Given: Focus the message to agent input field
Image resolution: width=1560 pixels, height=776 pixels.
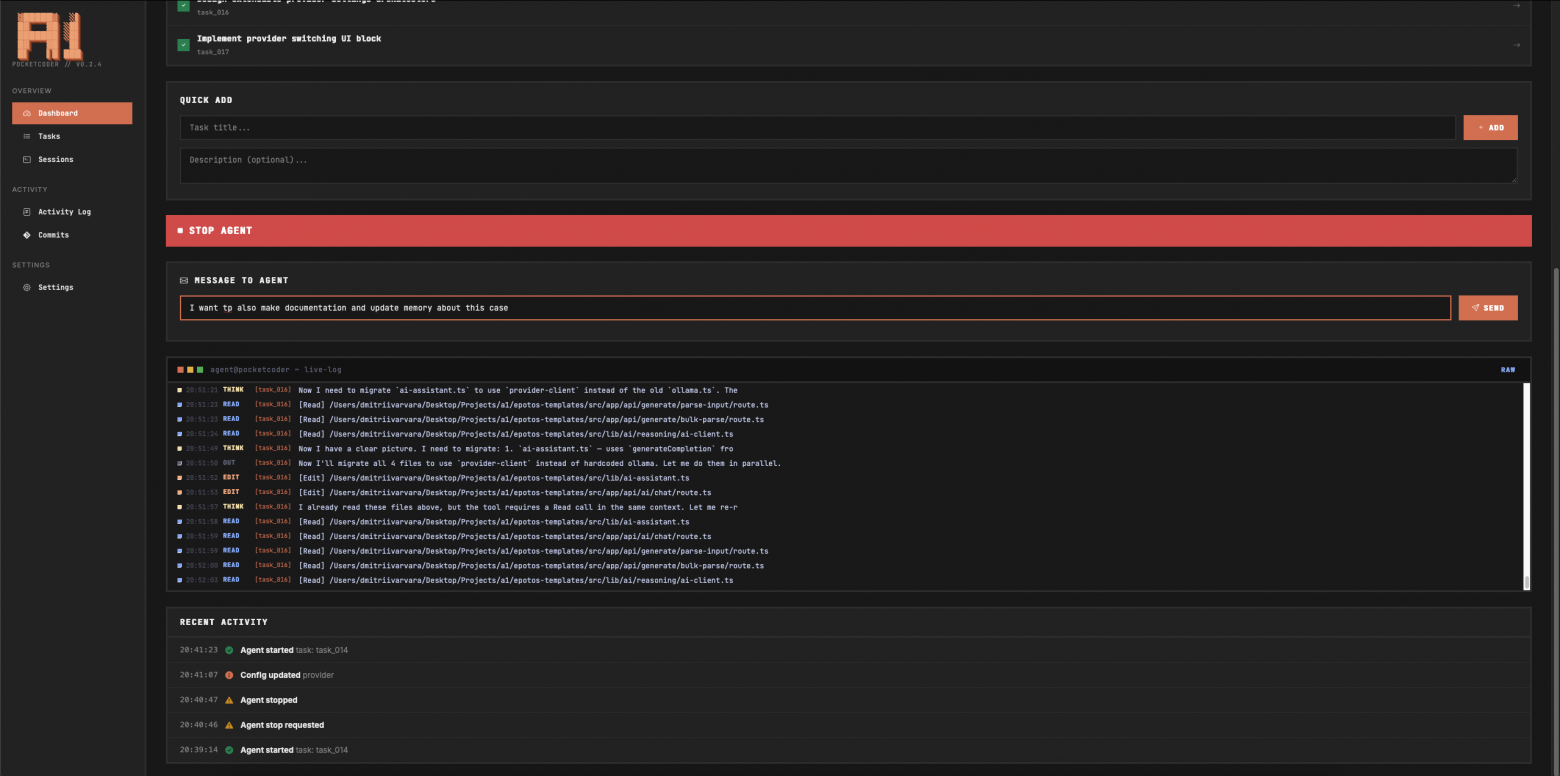Looking at the screenshot, I should click(x=815, y=308).
